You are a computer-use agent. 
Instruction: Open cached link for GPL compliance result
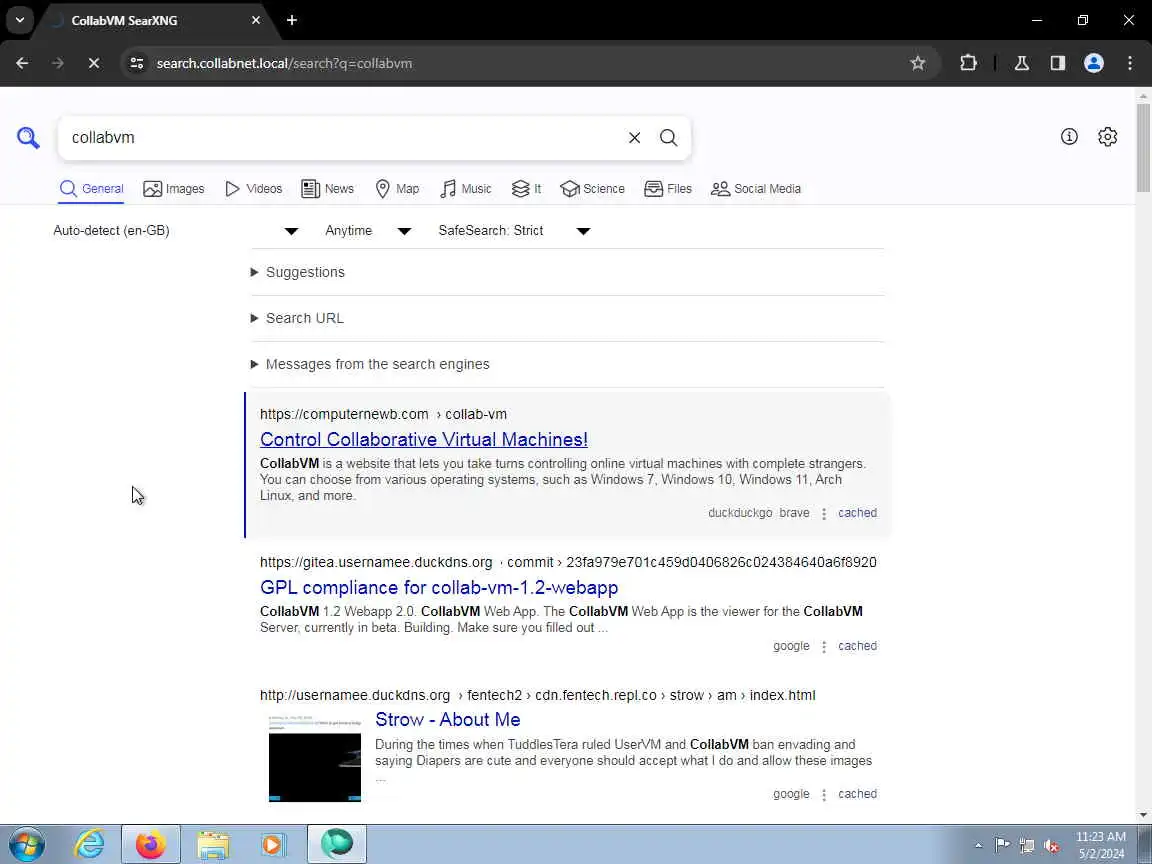857,646
